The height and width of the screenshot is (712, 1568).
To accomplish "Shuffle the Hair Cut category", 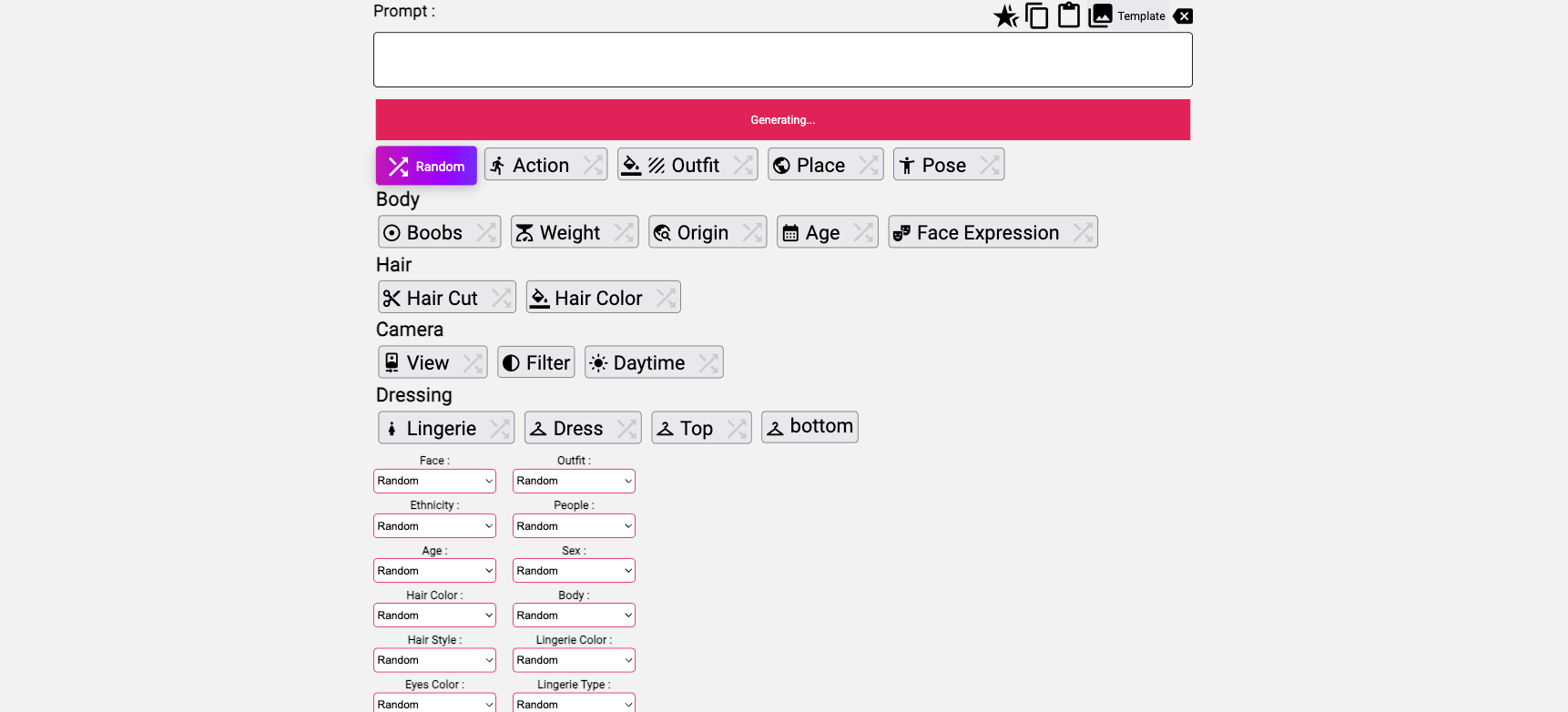I will click(x=501, y=298).
